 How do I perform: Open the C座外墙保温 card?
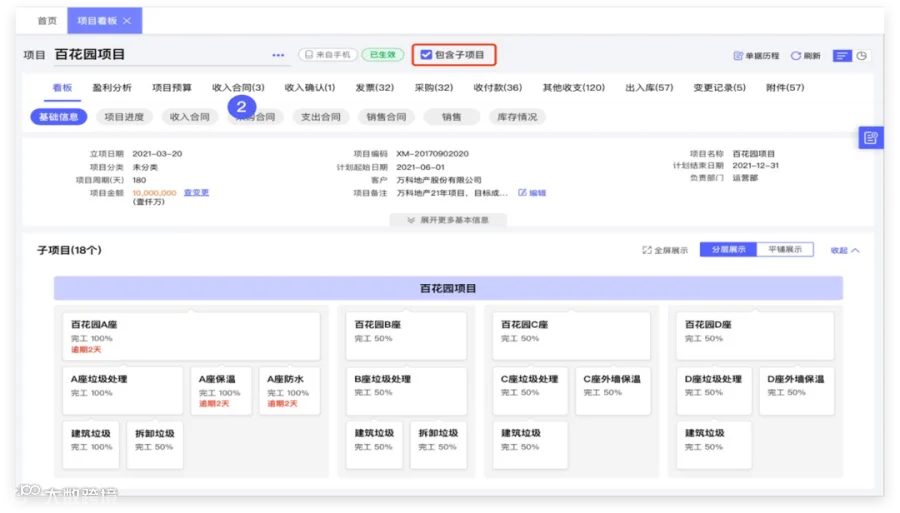(613, 391)
